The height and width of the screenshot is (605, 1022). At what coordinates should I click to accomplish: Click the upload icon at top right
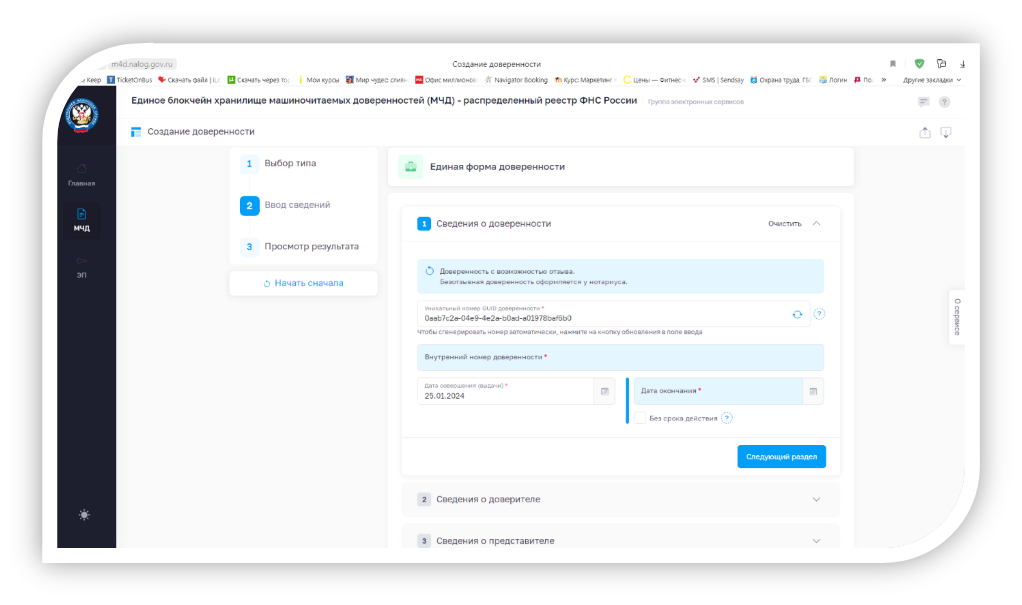923,131
